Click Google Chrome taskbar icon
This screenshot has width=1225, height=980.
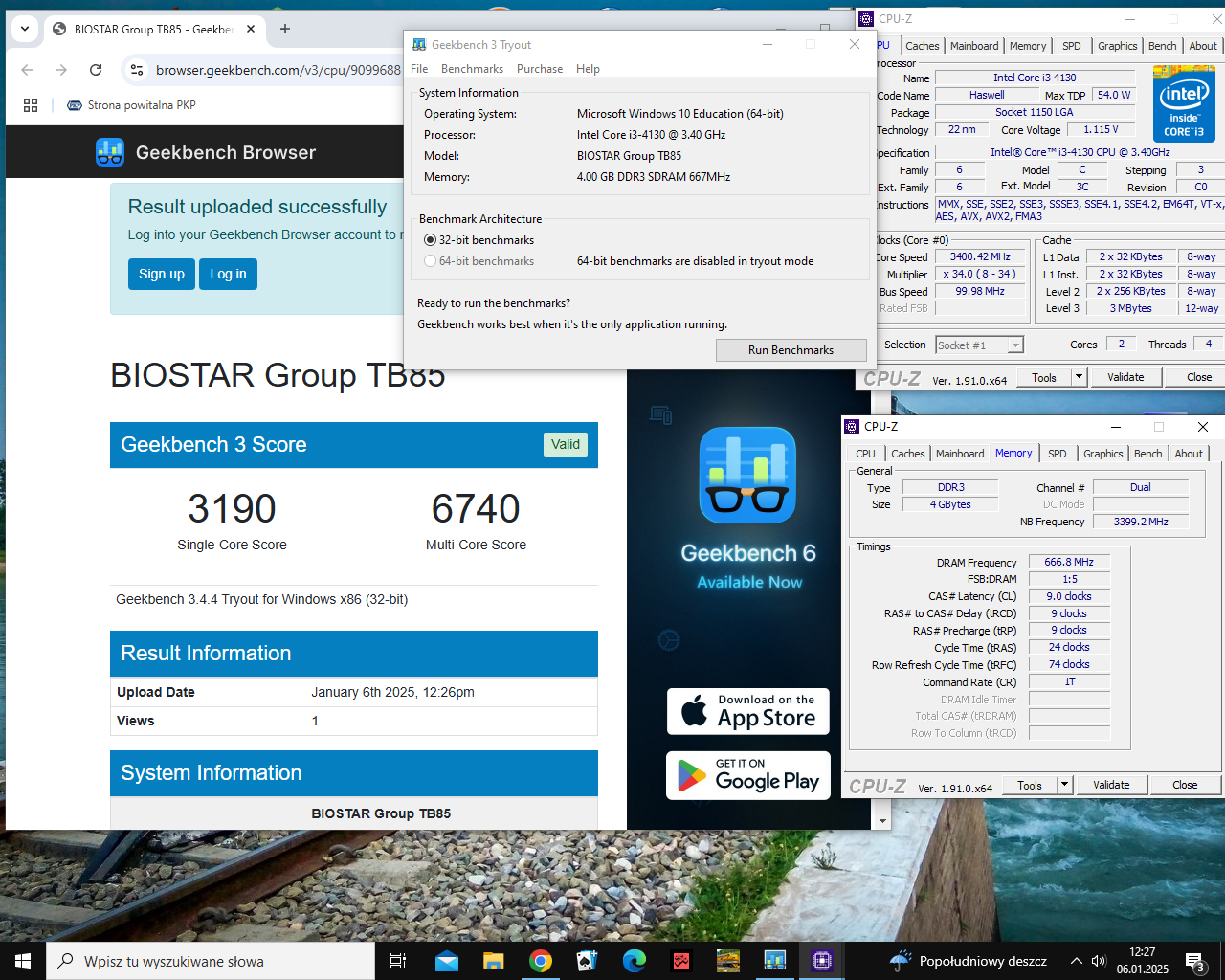point(541,961)
